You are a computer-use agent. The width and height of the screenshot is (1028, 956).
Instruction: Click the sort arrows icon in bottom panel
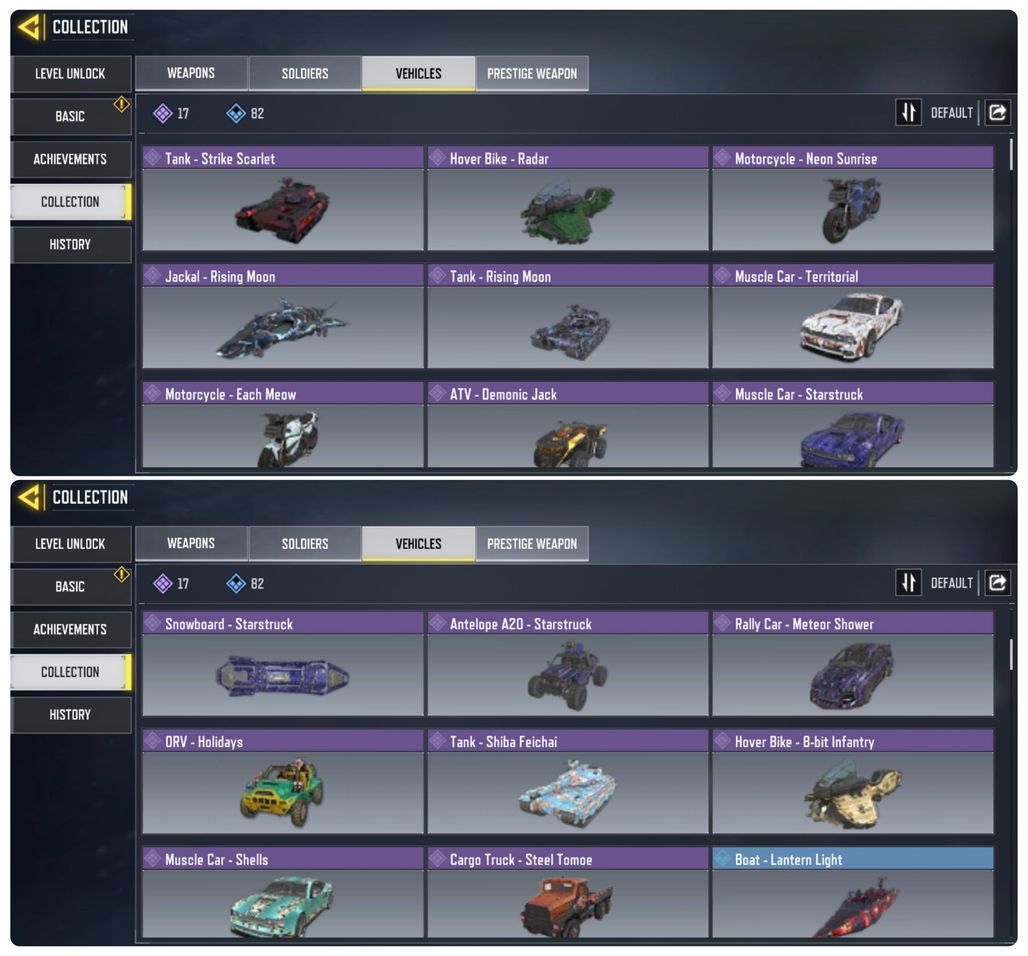tap(908, 583)
